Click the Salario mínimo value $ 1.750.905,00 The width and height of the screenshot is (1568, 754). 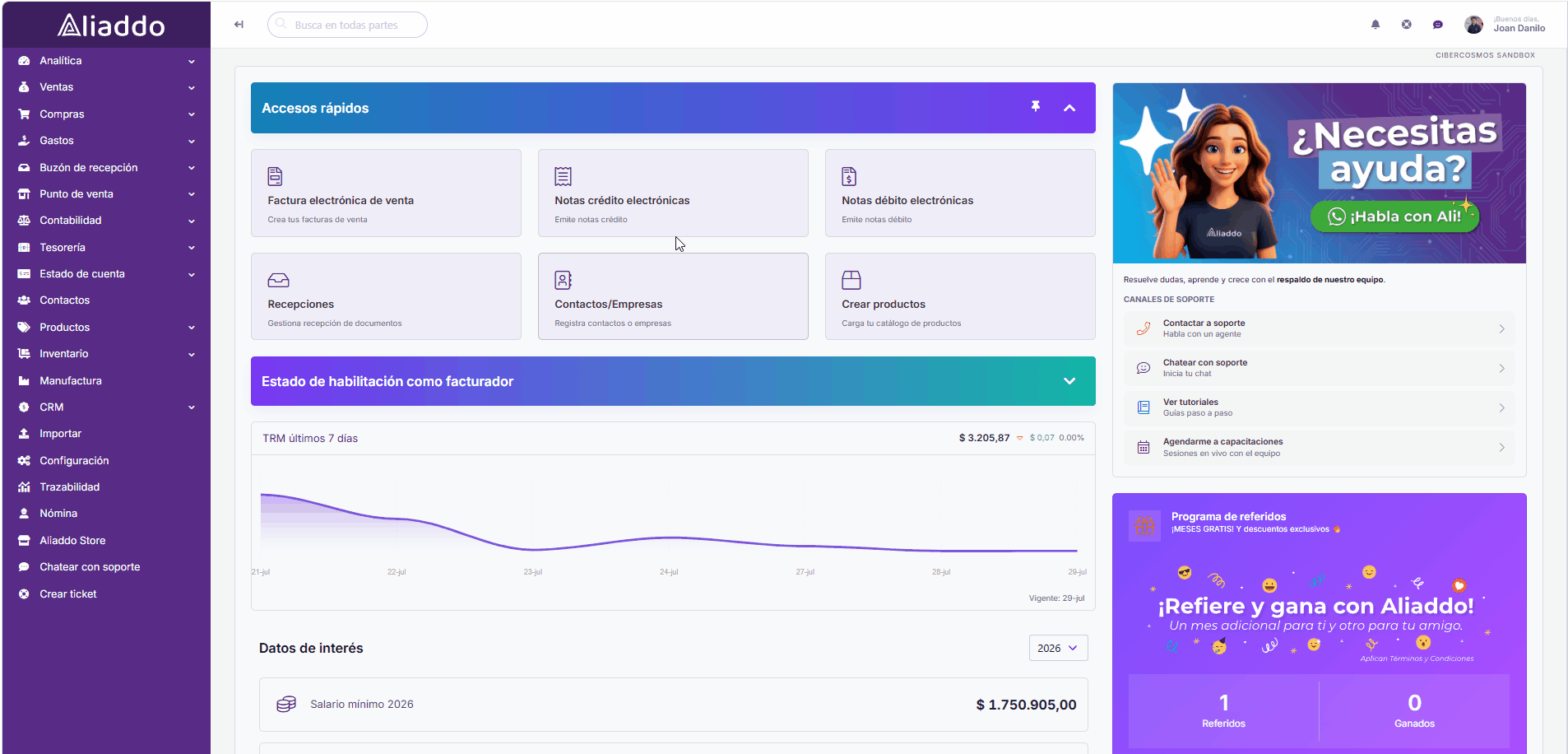(1026, 705)
